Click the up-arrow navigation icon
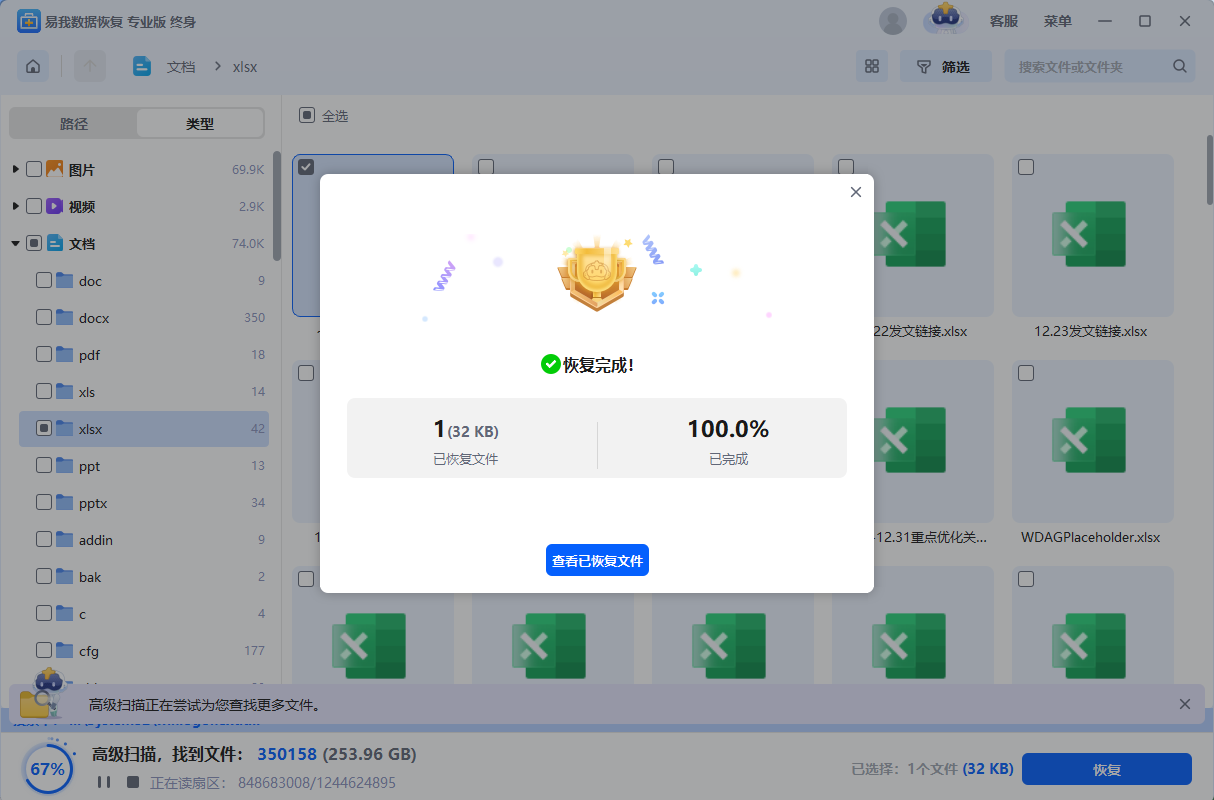Screen dimensions: 1214x800 tap(90, 67)
